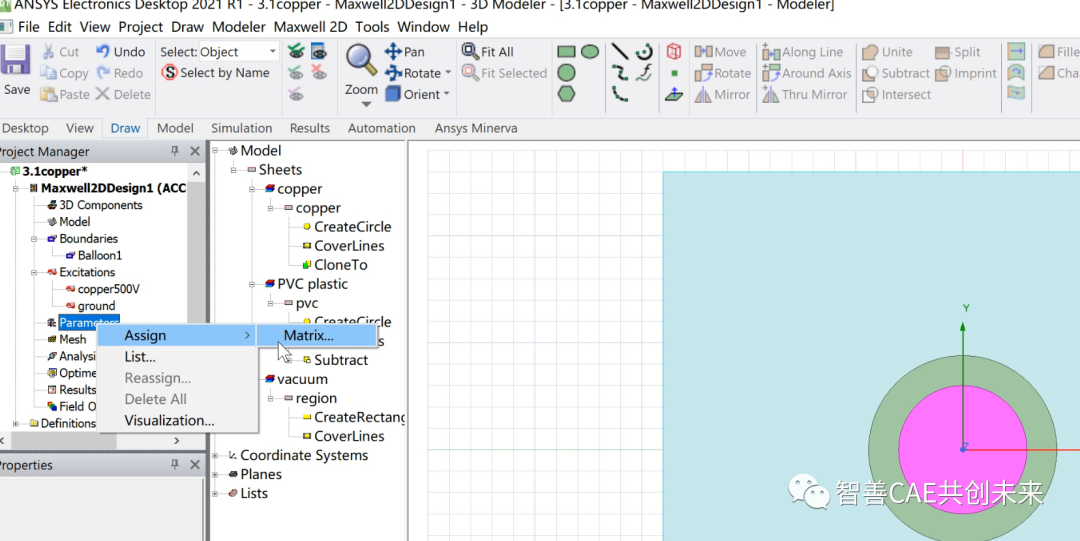The width and height of the screenshot is (1080, 541).
Task: Click Visualization... in the context menu
Action: tap(177, 420)
